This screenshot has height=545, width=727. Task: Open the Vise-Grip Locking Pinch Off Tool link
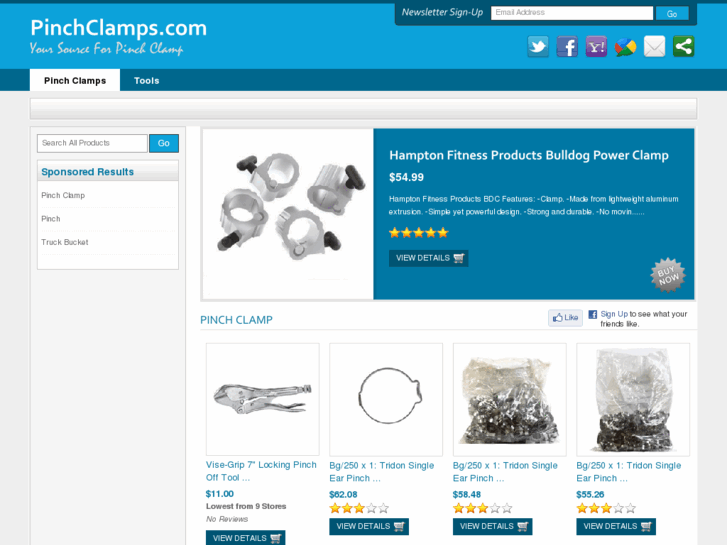[261, 471]
